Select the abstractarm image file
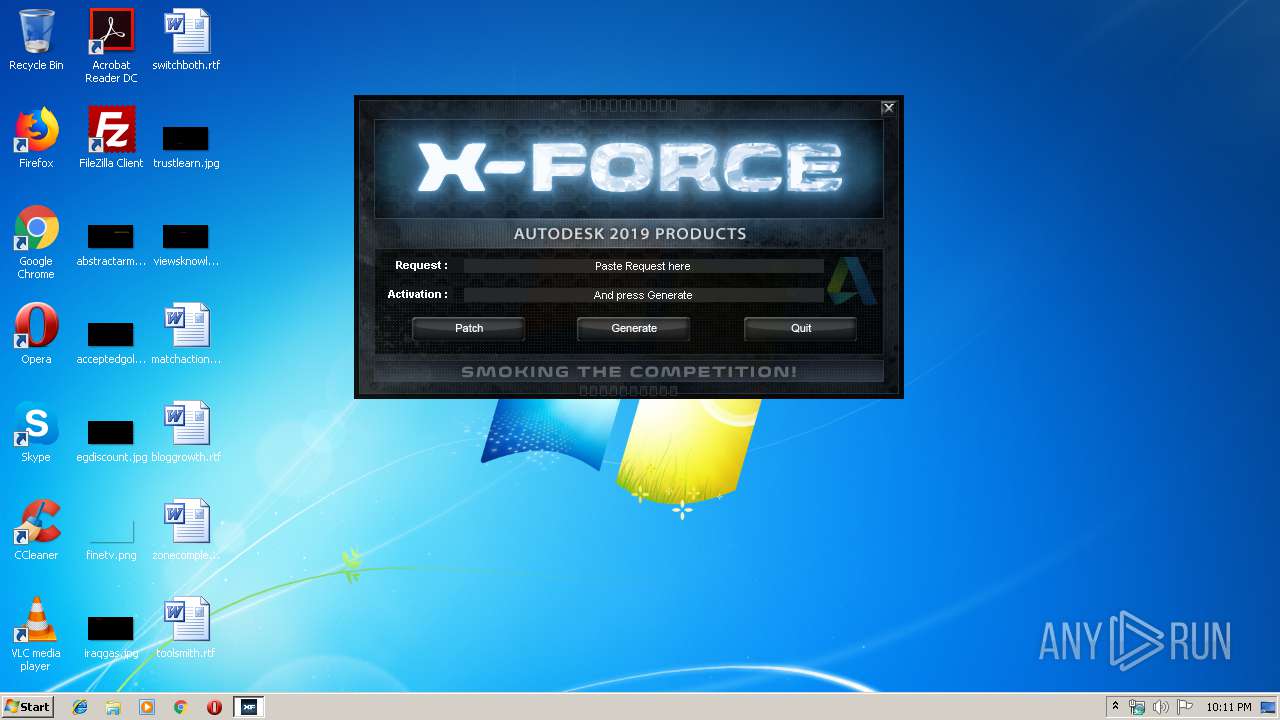The width and height of the screenshot is (1280, 720). (111, 244)
